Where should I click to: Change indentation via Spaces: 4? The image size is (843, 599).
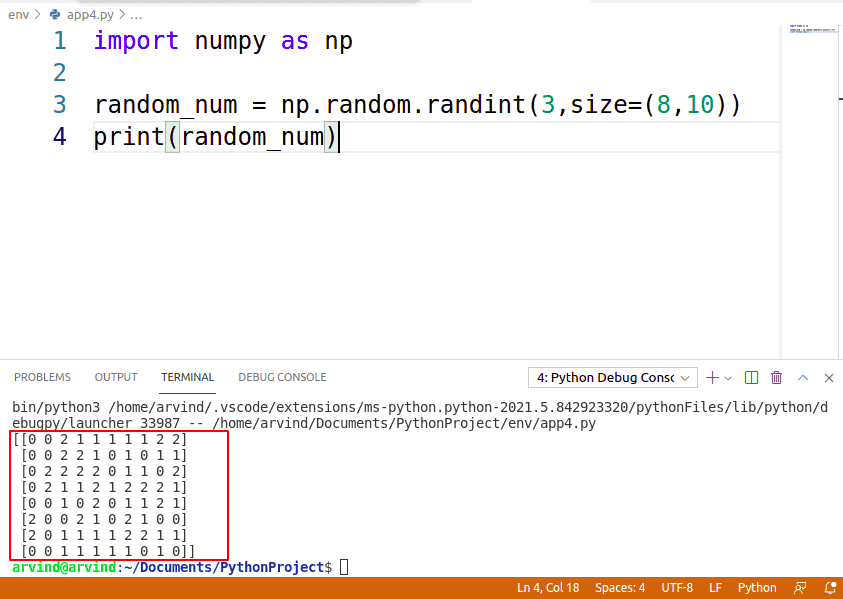[620, 588]
